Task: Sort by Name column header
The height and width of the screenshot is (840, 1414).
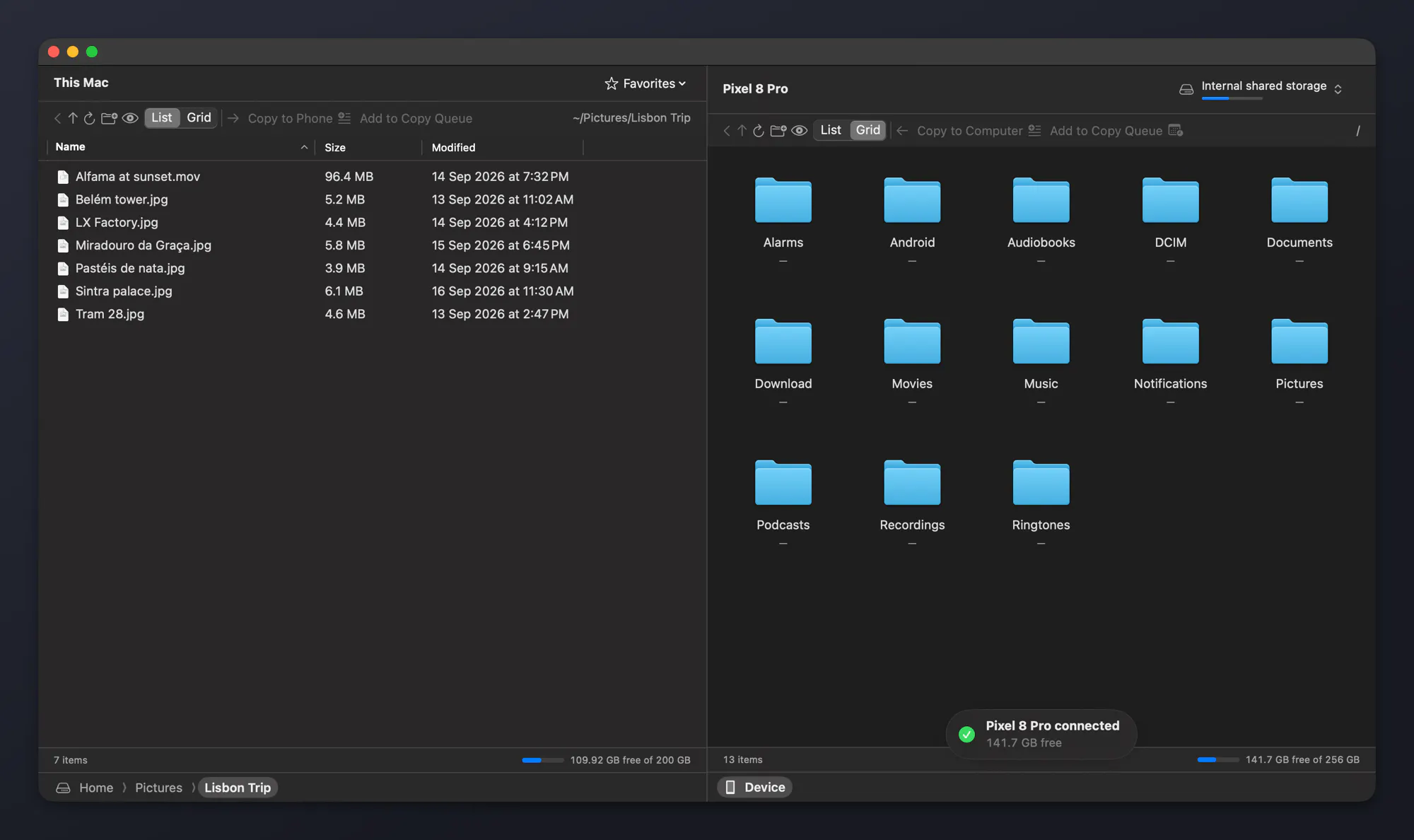Action: (180, 147)
